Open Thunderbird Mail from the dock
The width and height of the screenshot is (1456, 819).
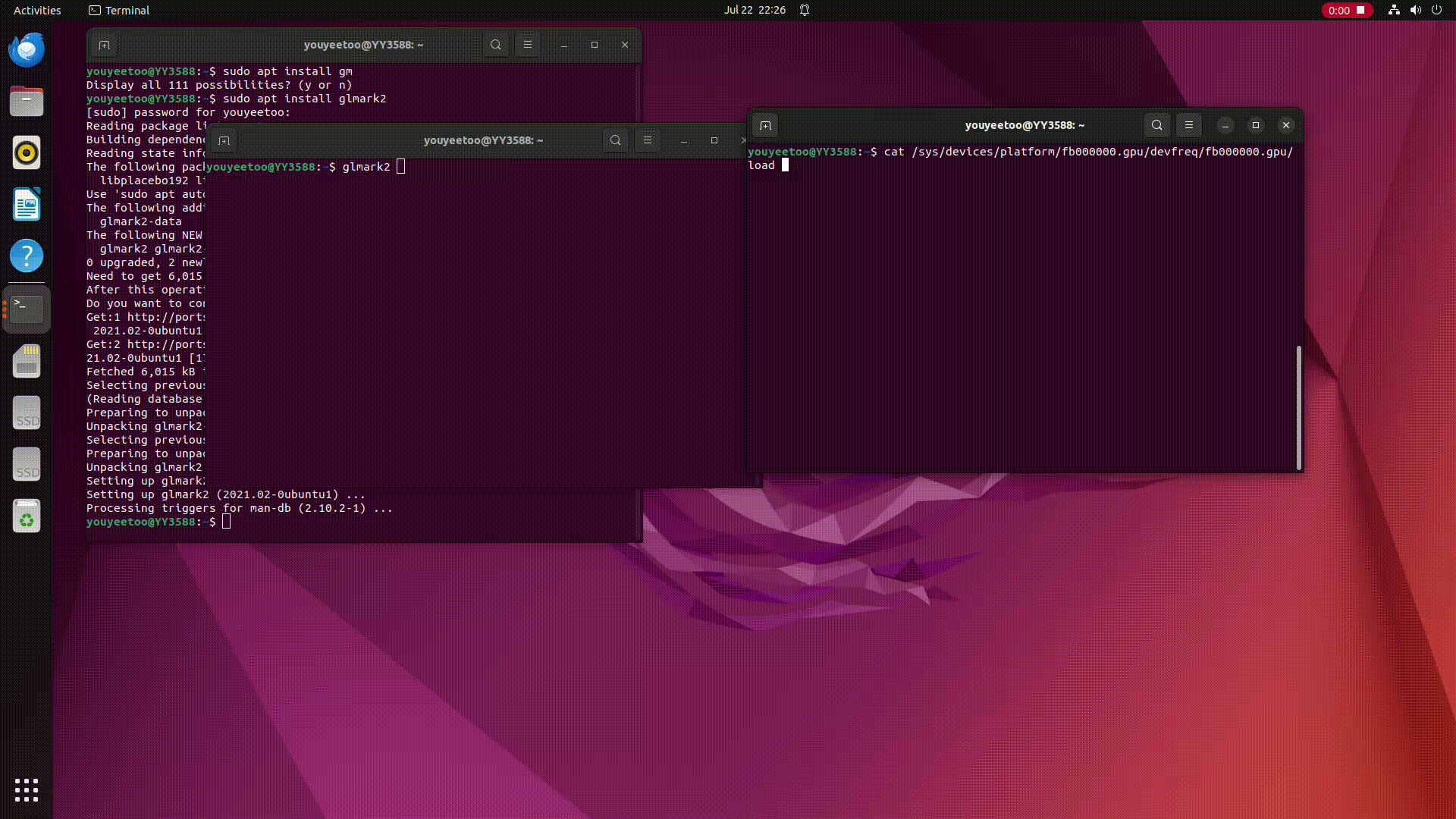pos(27,50)
